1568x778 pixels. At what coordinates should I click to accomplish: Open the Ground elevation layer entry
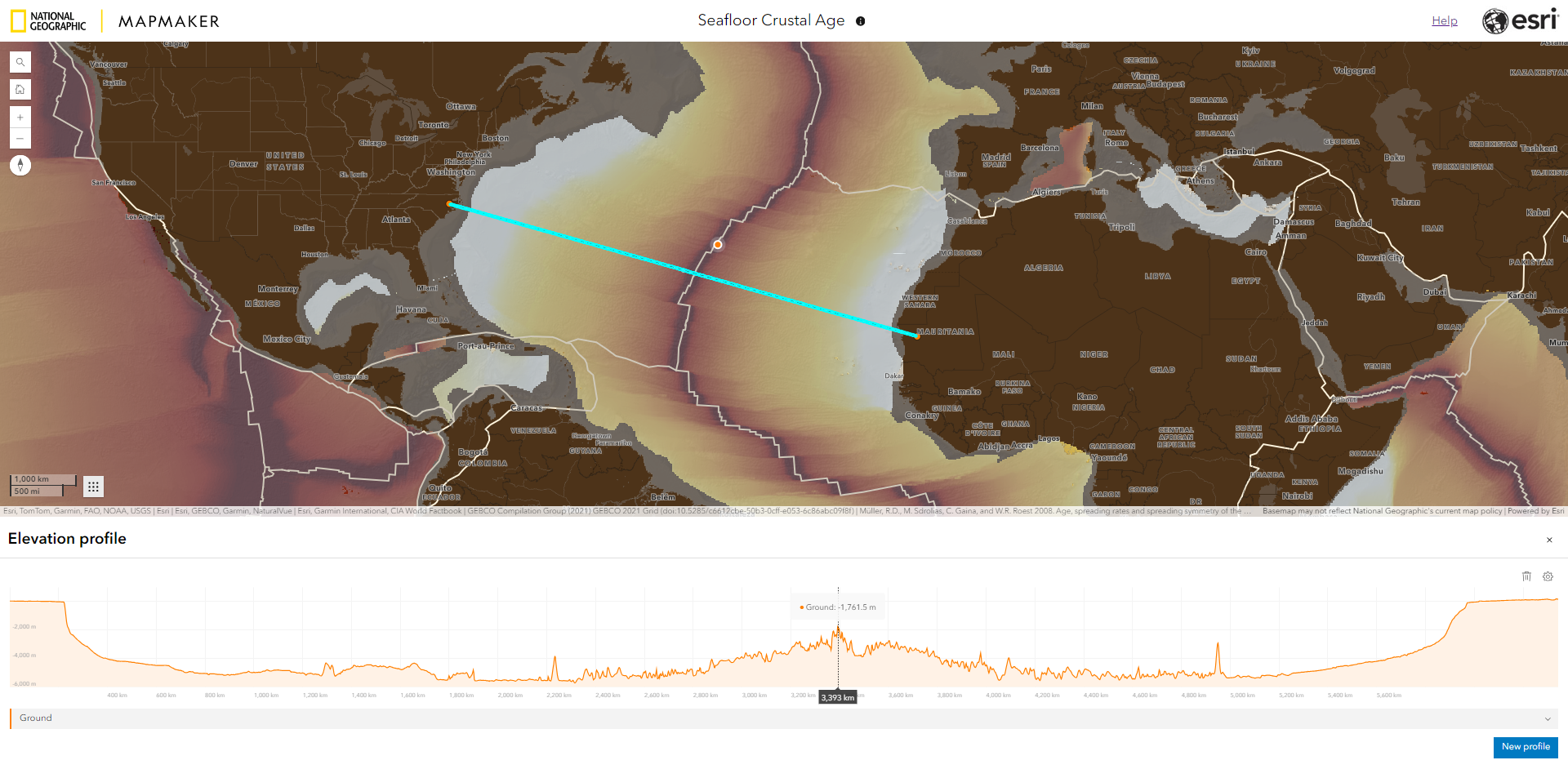(x=36, y=718)
